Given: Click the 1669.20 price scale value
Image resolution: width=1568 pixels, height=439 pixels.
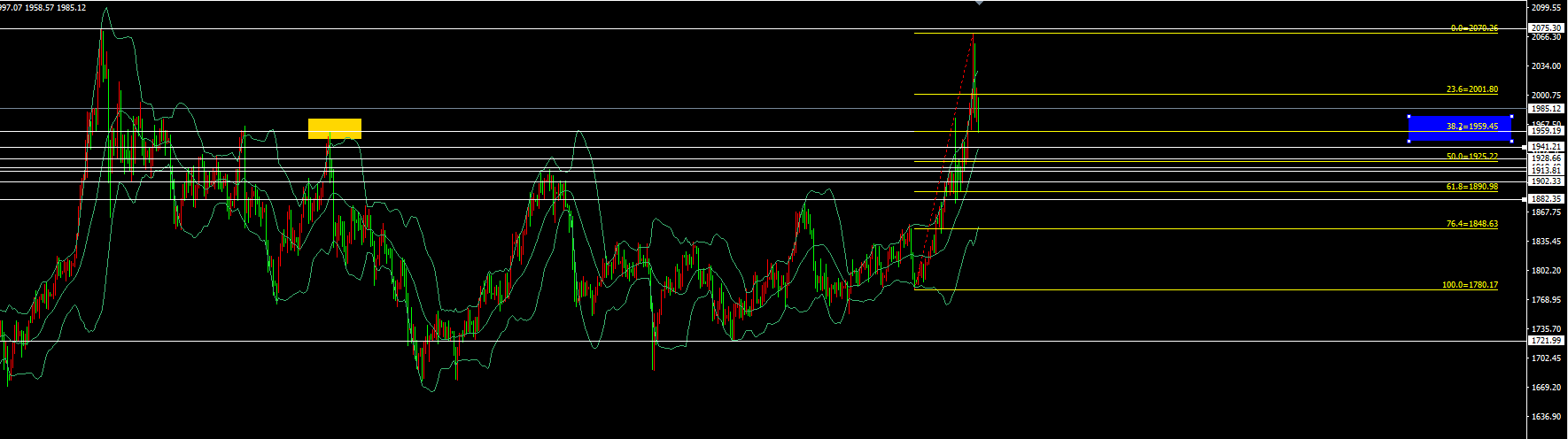Looking at the screenshot, I should [1546, 388].
